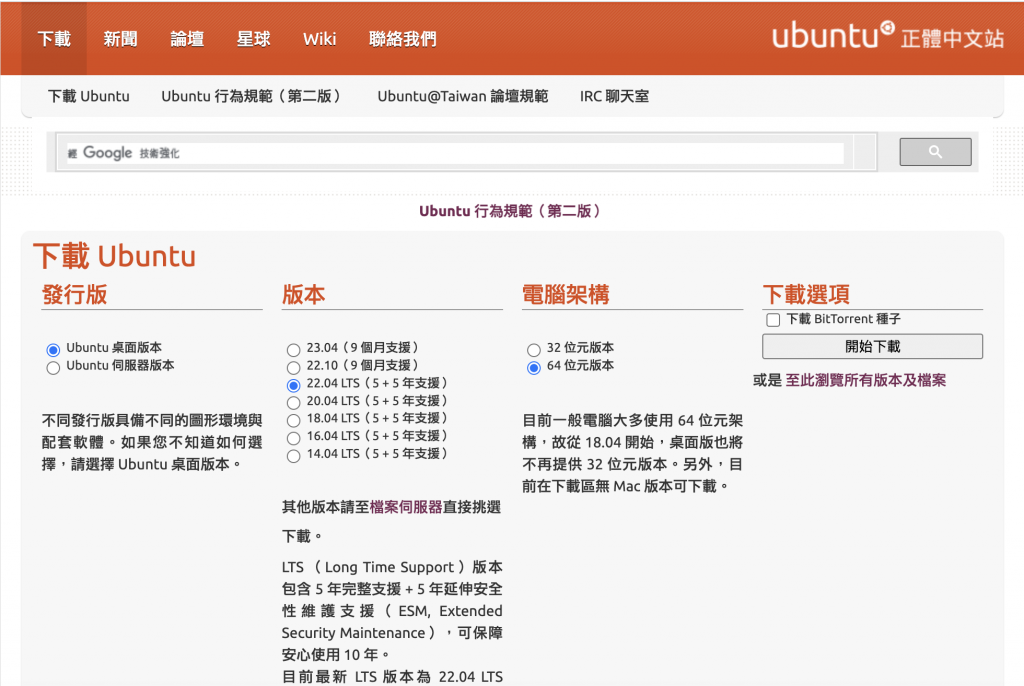Choose version 18.04 LTS radio button
This screenshot has width=1024, height=686.
click(293, 420)
